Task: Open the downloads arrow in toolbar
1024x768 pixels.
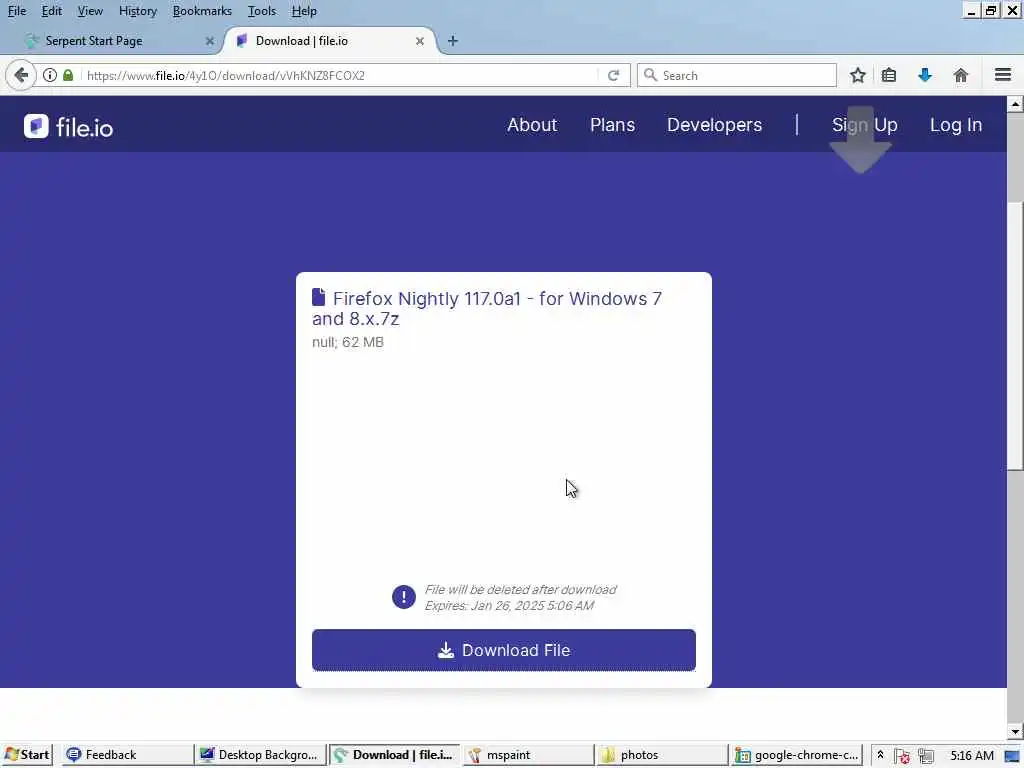Action: [x=925, y=75]
